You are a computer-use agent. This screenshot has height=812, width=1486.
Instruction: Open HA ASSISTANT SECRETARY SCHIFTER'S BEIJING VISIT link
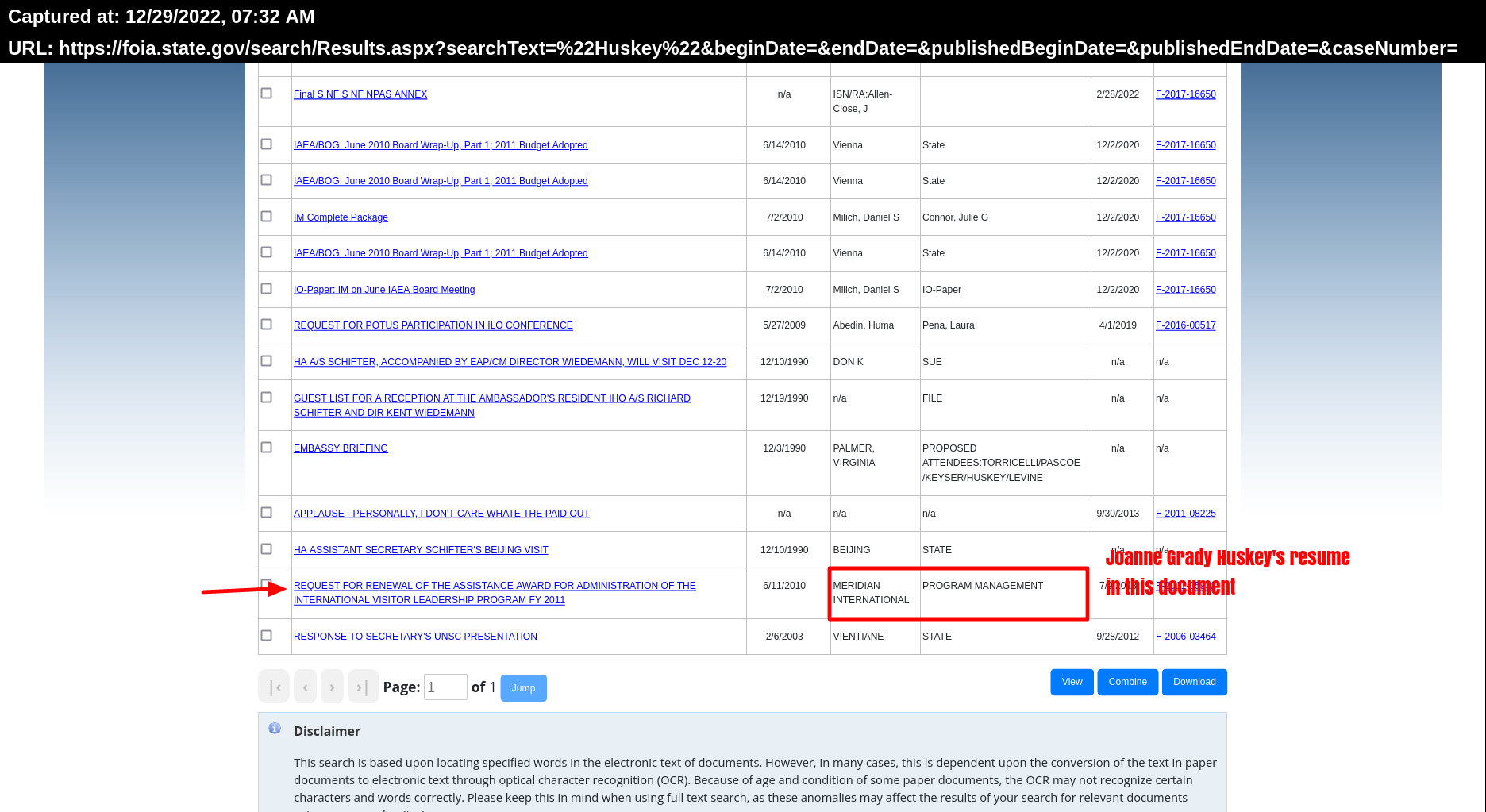[x=421, y=550]
